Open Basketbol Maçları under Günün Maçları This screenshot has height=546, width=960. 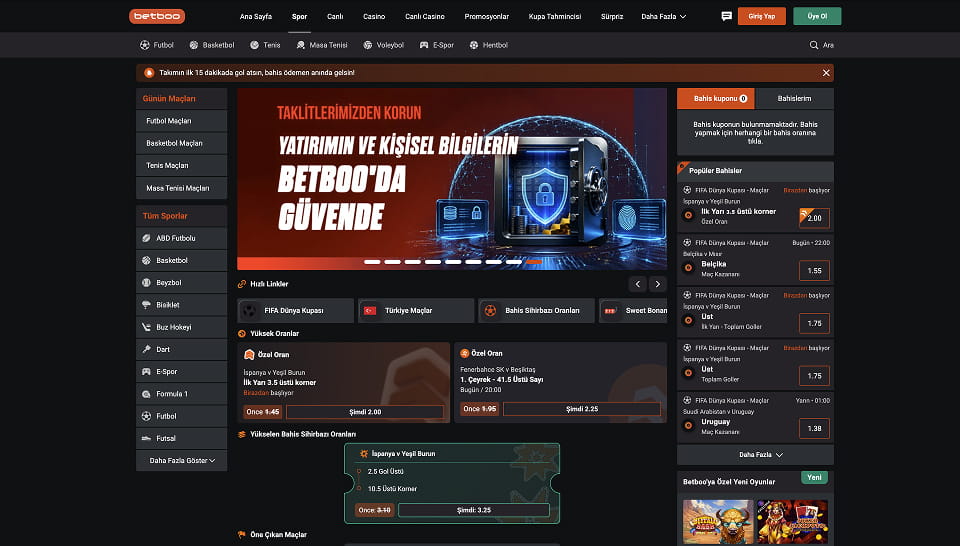pyautogui.click(x=181, y=143)
